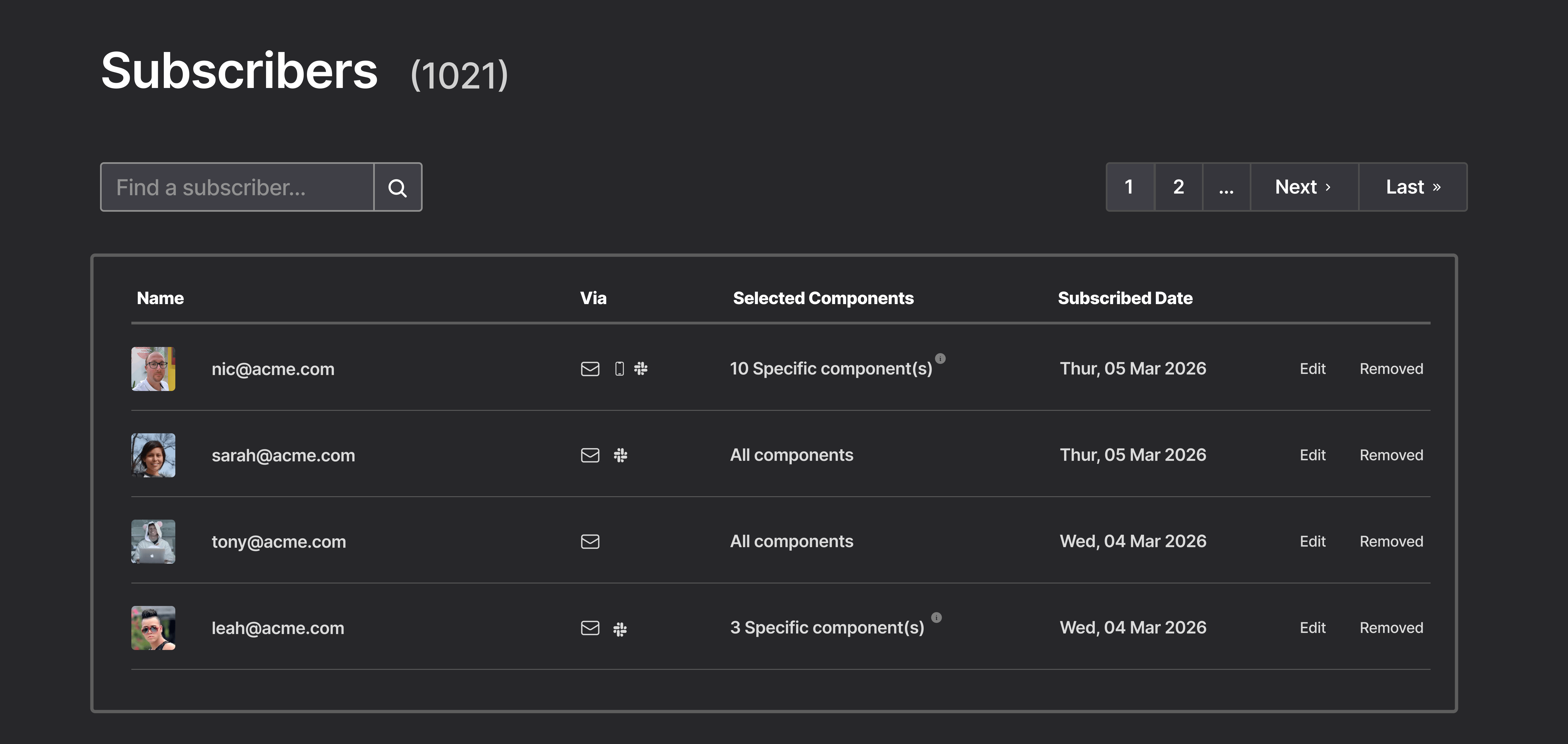Viewport: 1568px width, 744px height.
Task: Click the email icon for sarah@acme.com
Action: [589, 455]
